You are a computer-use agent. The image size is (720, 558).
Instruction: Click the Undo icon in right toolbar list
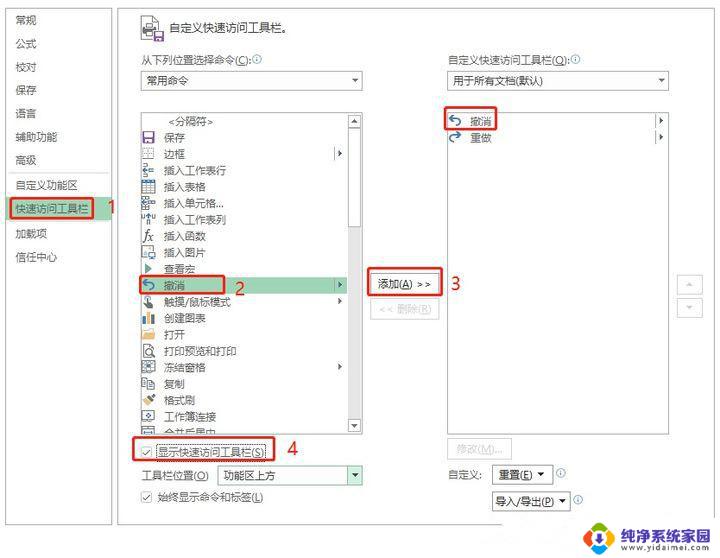[455, 121]
